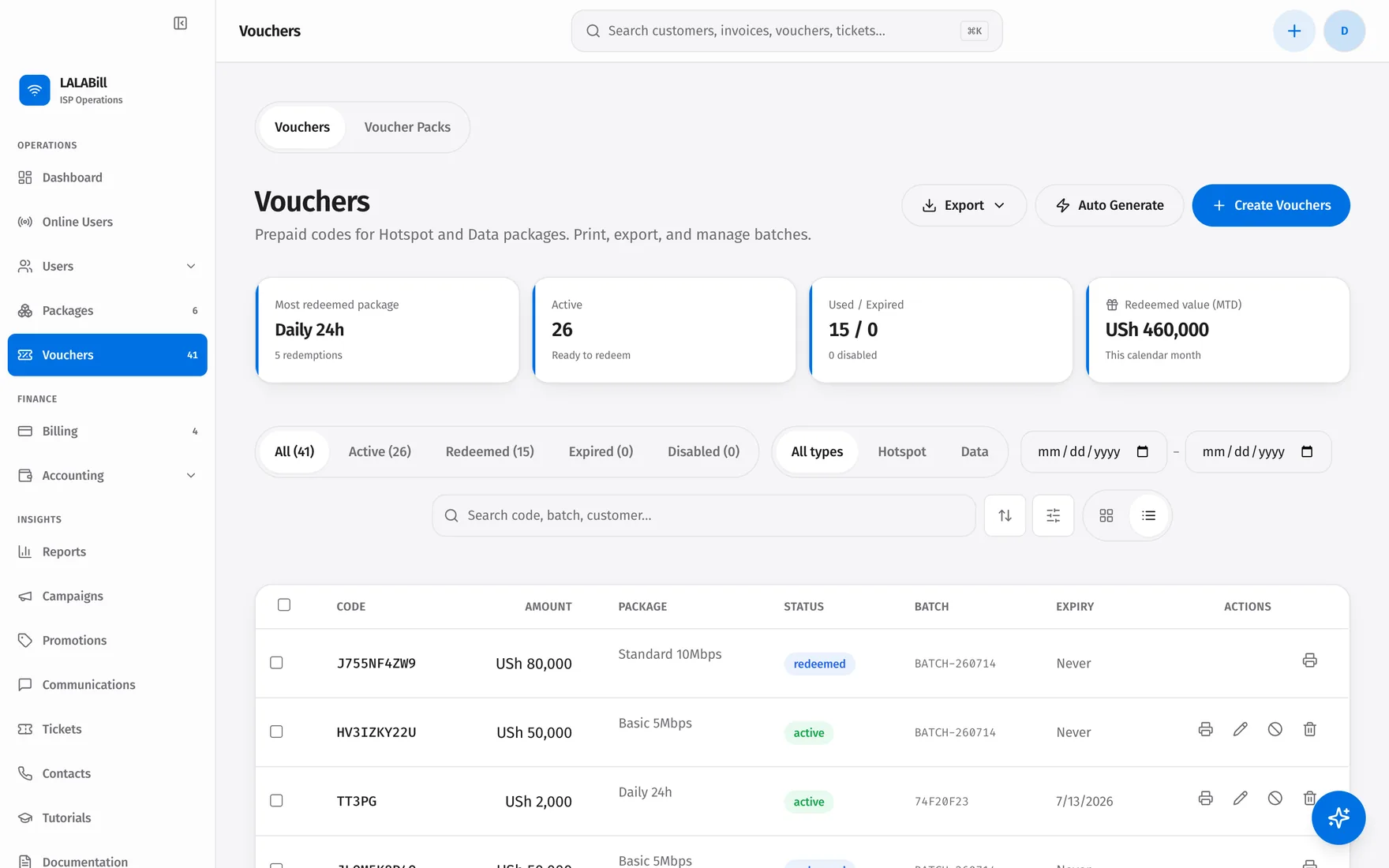Image resolution: width=1389 pixels, height=868 pixels.
Task: Switch to Voucher Packs tab
Action: 407,127
